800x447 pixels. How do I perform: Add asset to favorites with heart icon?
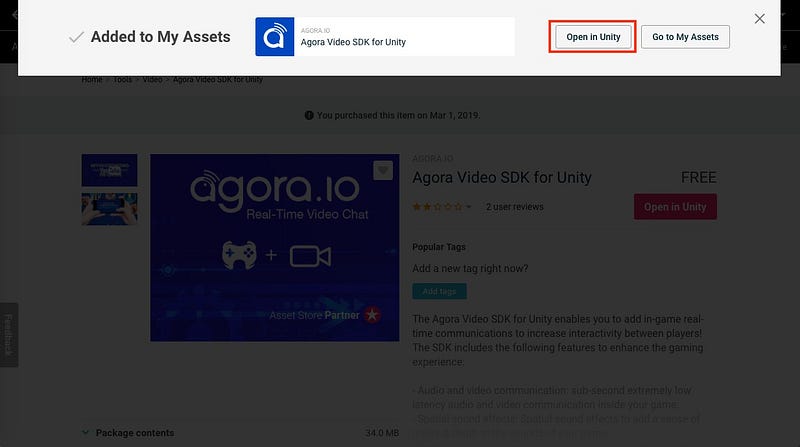(x=383, y=170)
